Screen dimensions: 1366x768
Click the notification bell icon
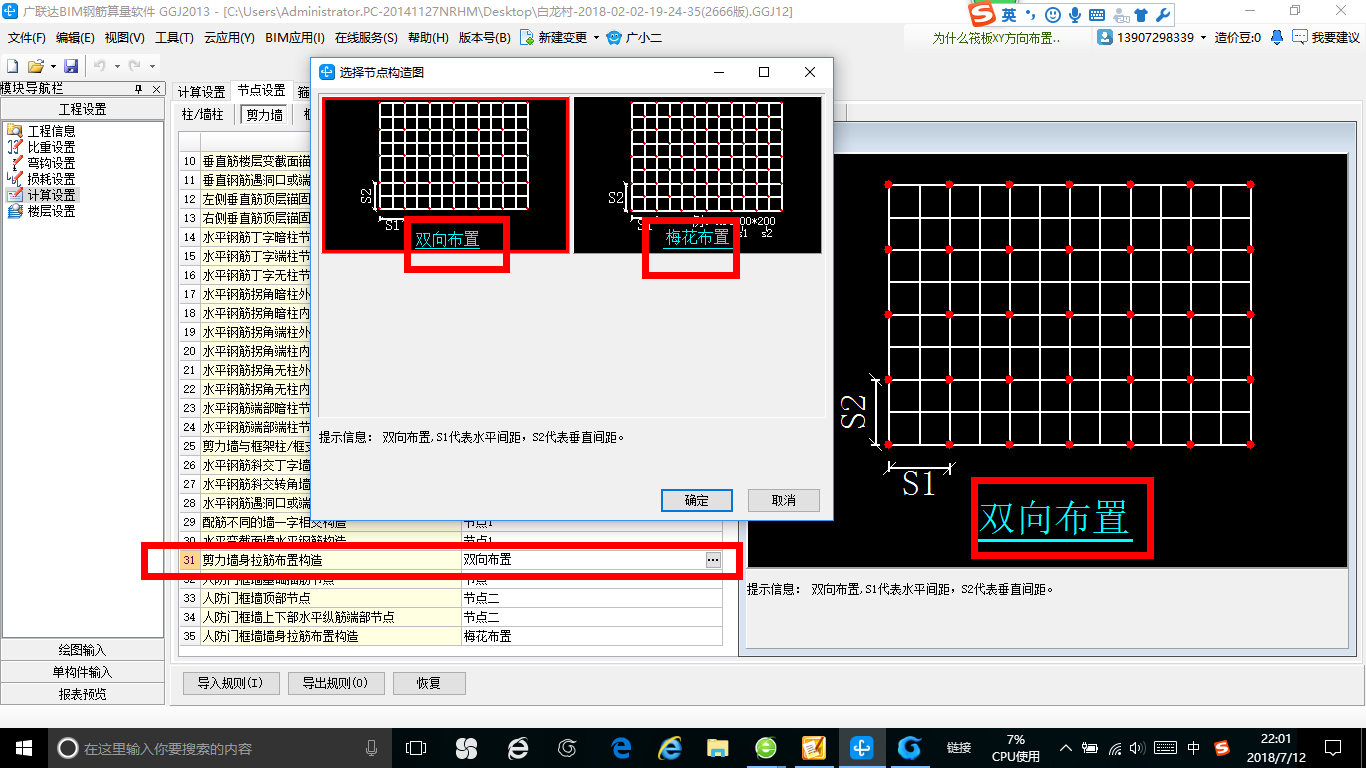(x=1277, y=37)
